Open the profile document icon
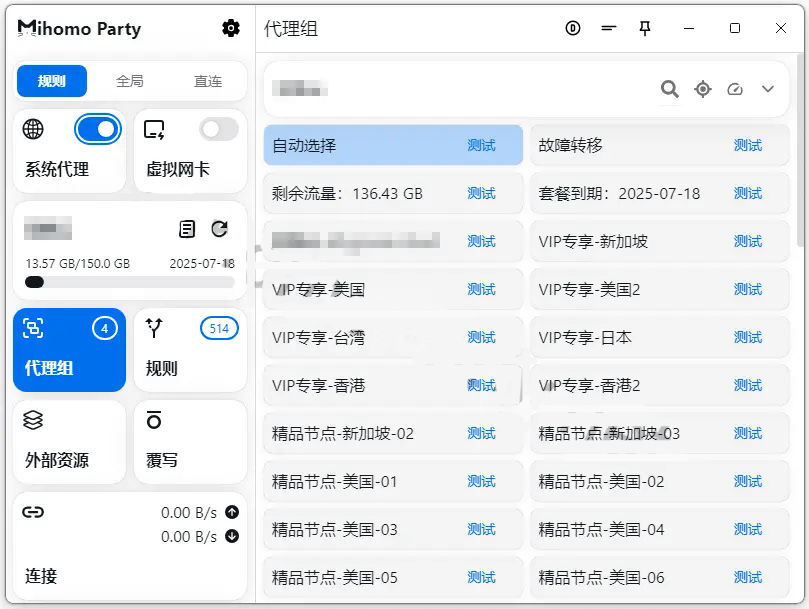809x609 pixels. click(187, 229)
